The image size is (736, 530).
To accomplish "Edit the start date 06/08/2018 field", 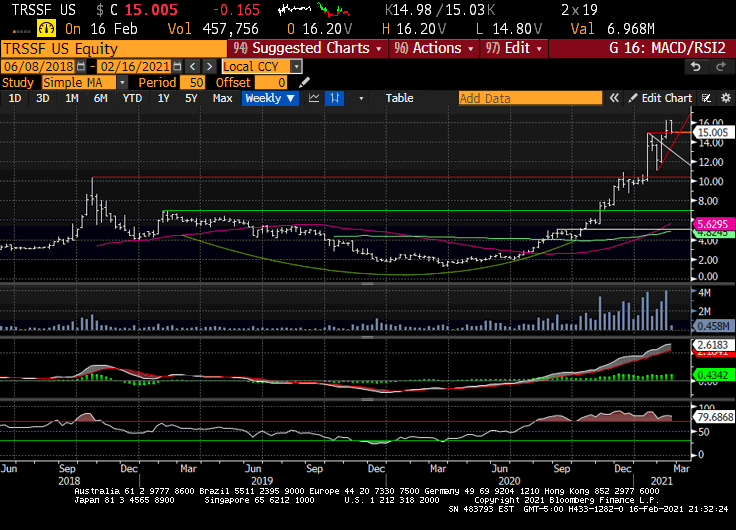I will pos(38,66).
